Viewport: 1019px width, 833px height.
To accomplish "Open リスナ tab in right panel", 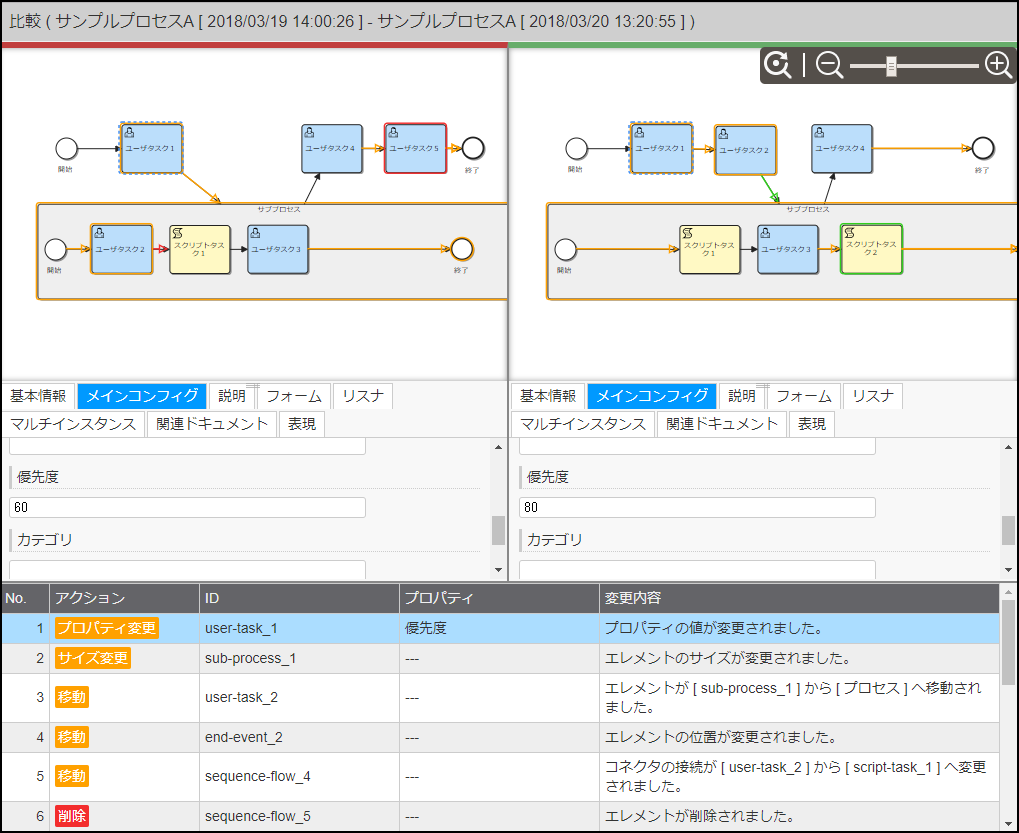I will click(x=873, y=396).
